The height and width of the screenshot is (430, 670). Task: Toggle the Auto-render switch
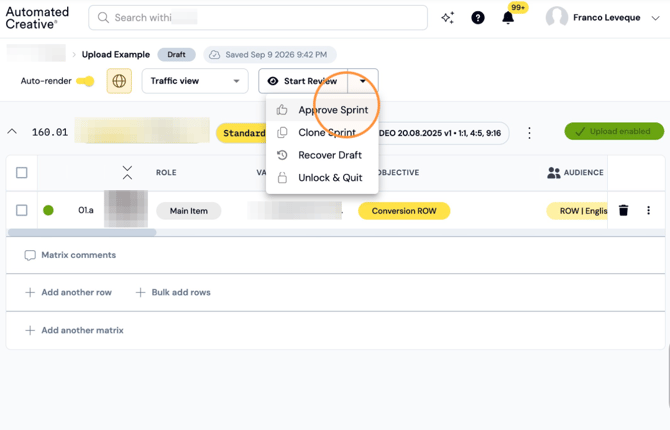85,81
